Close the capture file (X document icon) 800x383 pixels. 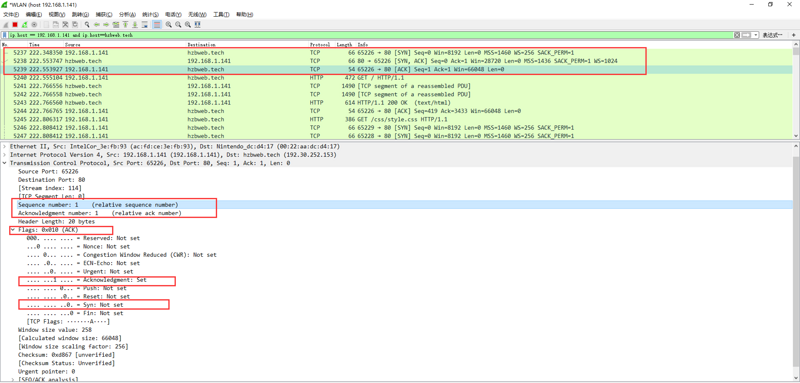(65, 25)
